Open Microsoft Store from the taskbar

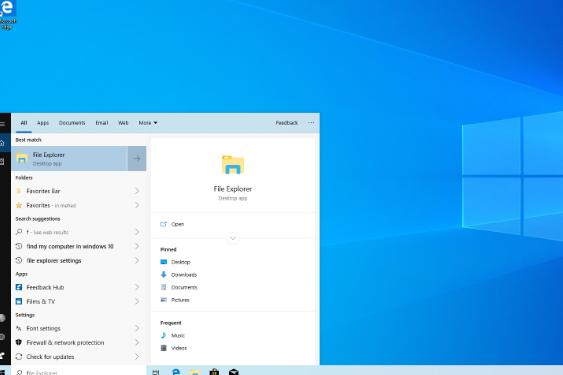[x=214, y=372]
